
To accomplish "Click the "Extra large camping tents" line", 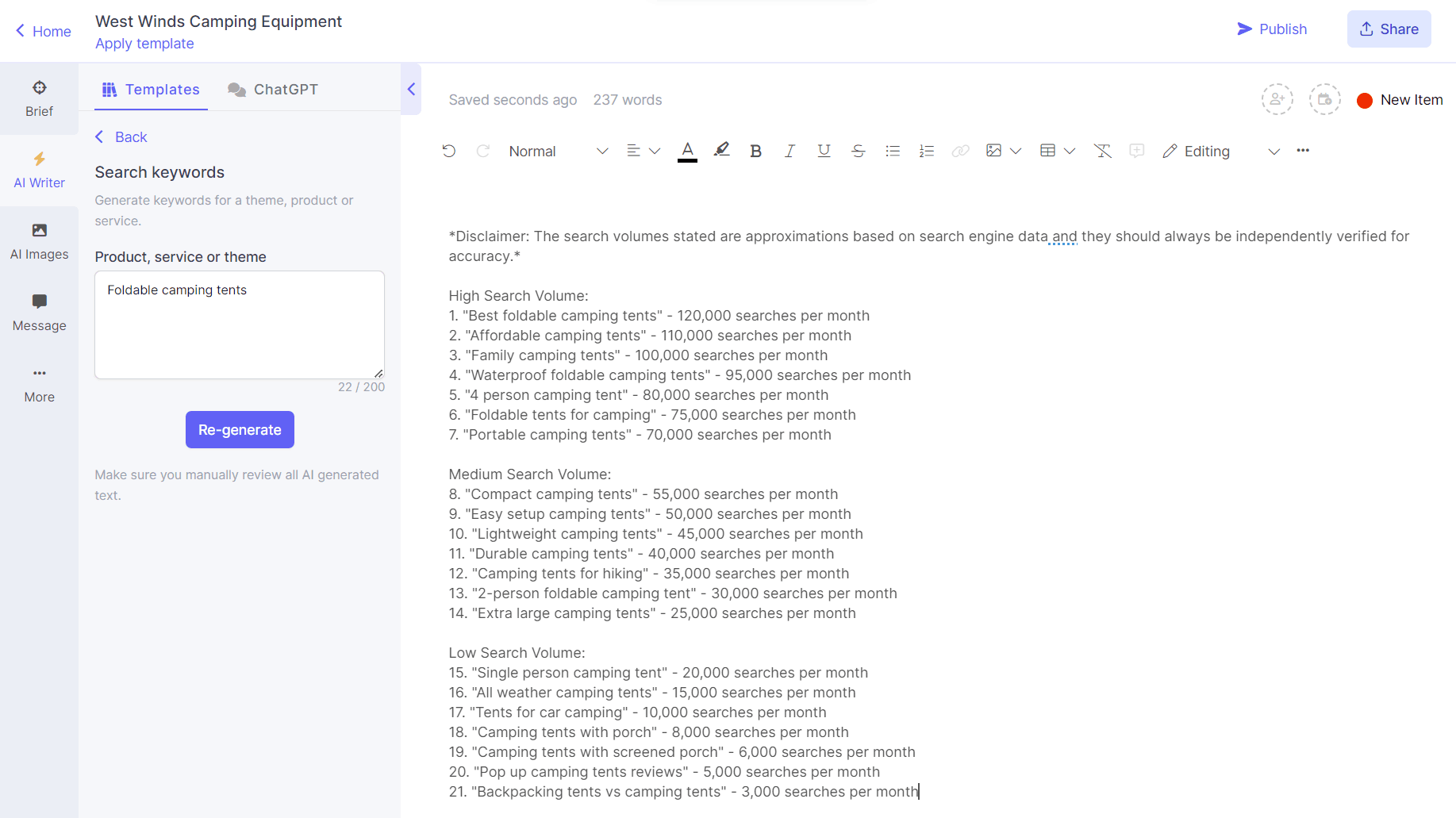I will [x=652, y=613].
